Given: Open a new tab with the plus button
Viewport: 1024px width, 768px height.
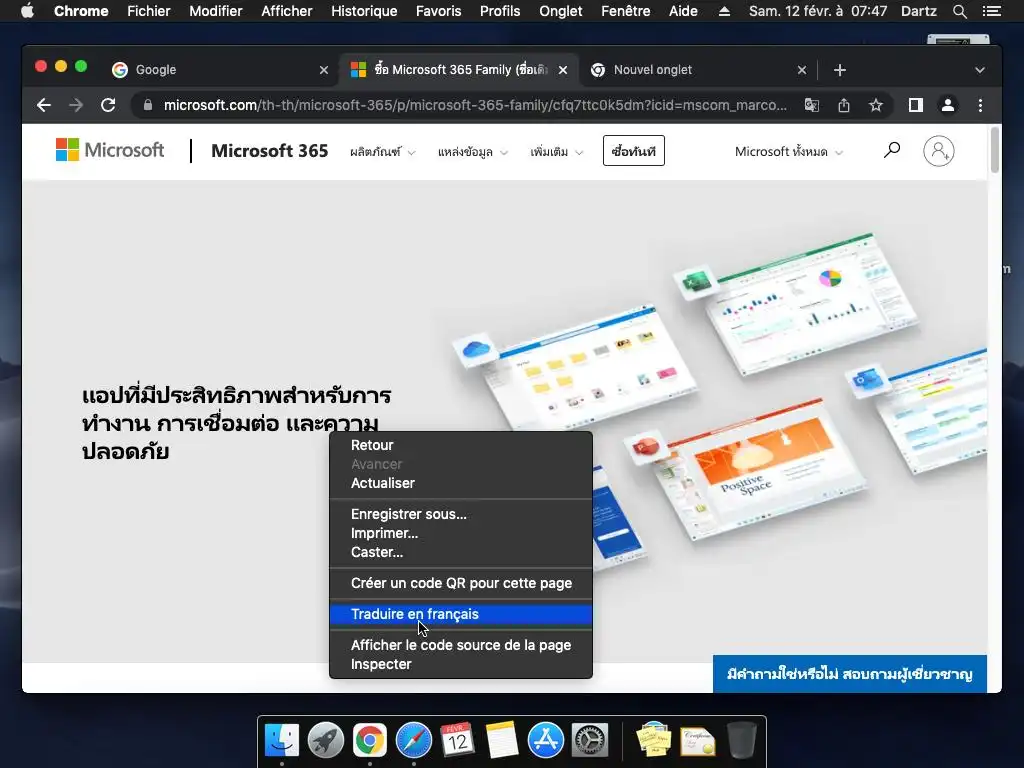Looking at the screenshot, I should (x=840, y=70).
